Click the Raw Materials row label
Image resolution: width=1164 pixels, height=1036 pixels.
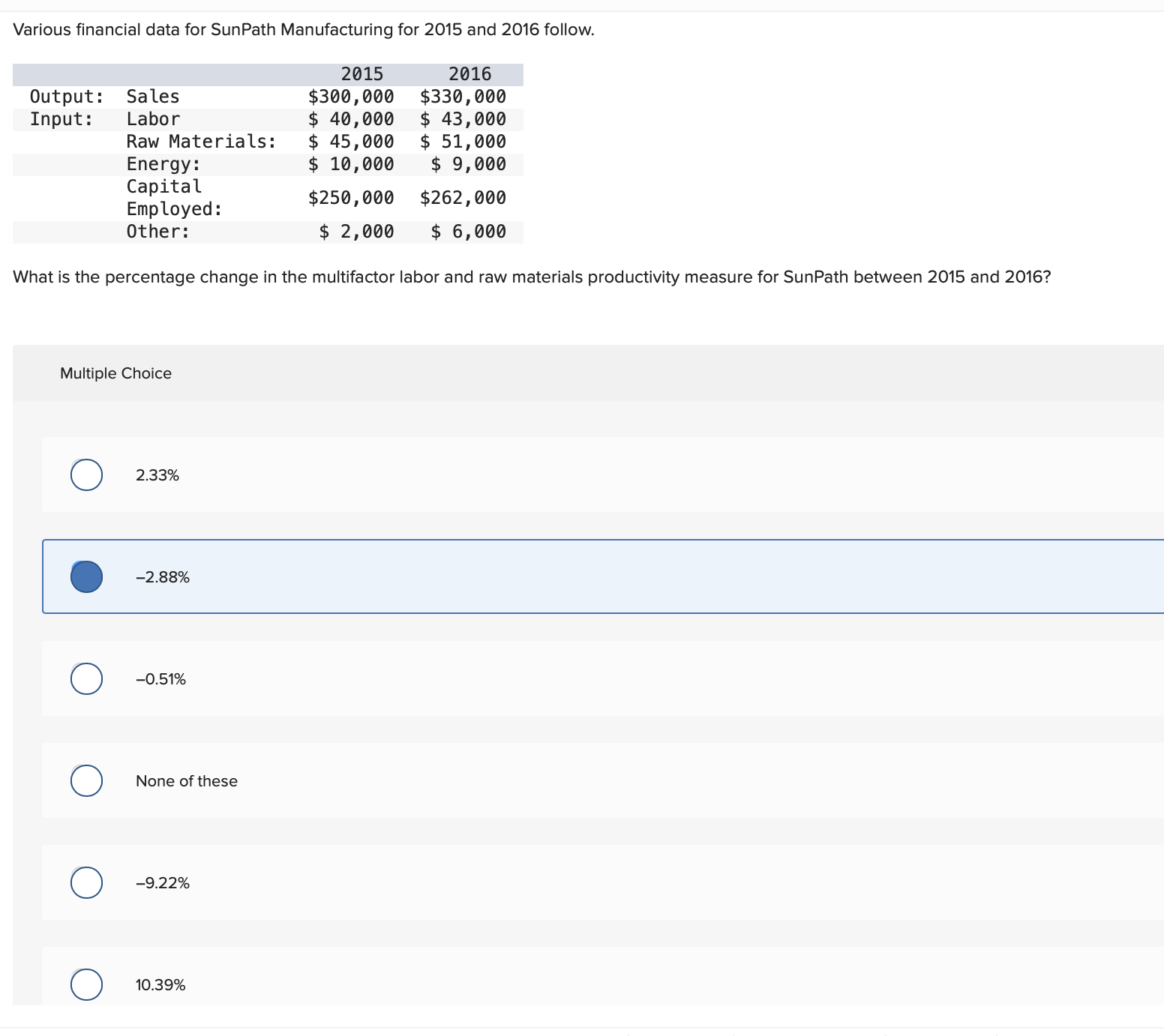coord(201,142)
